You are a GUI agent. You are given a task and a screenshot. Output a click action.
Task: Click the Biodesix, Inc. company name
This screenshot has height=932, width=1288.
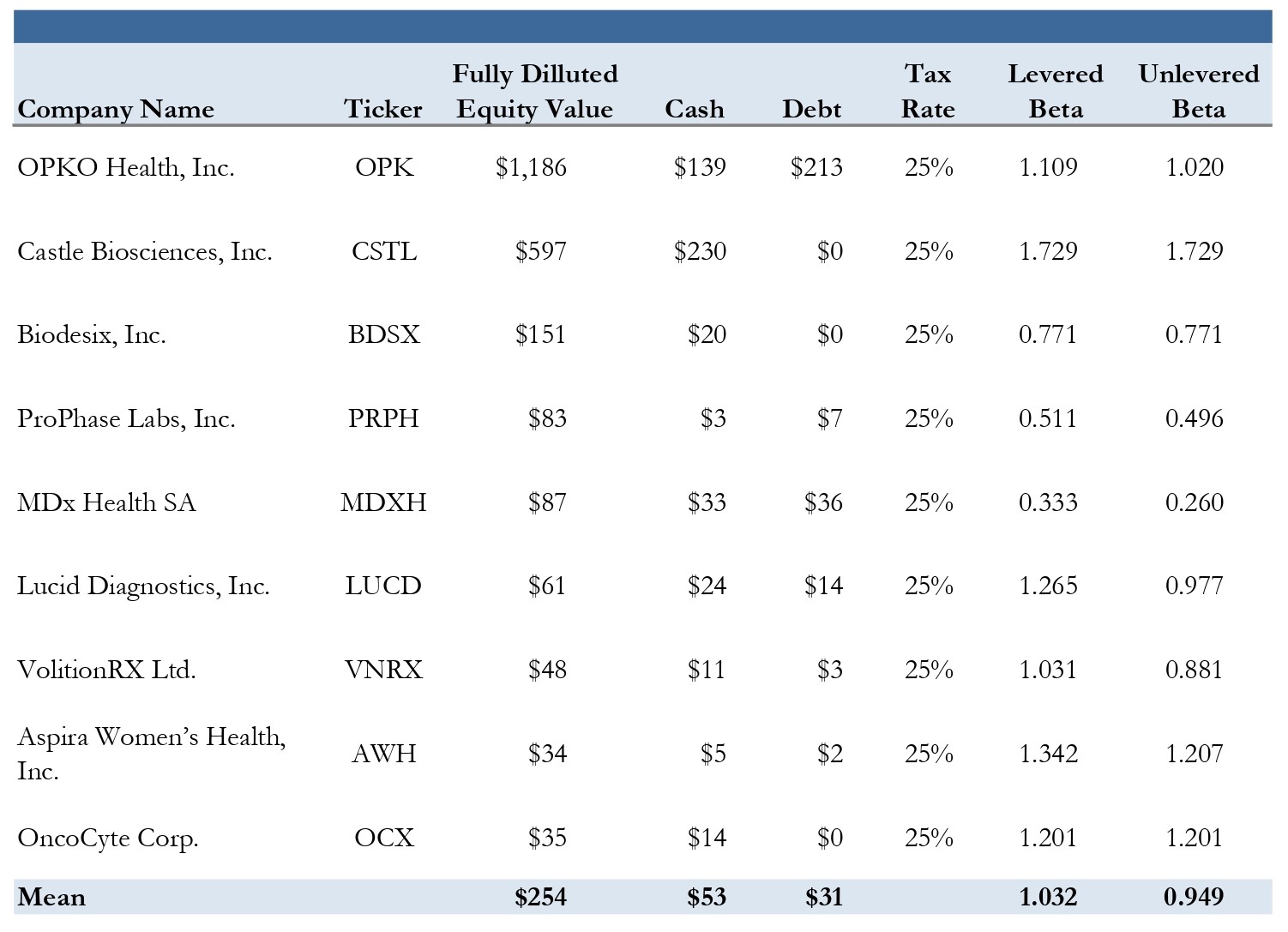click(x=92, y=334)
